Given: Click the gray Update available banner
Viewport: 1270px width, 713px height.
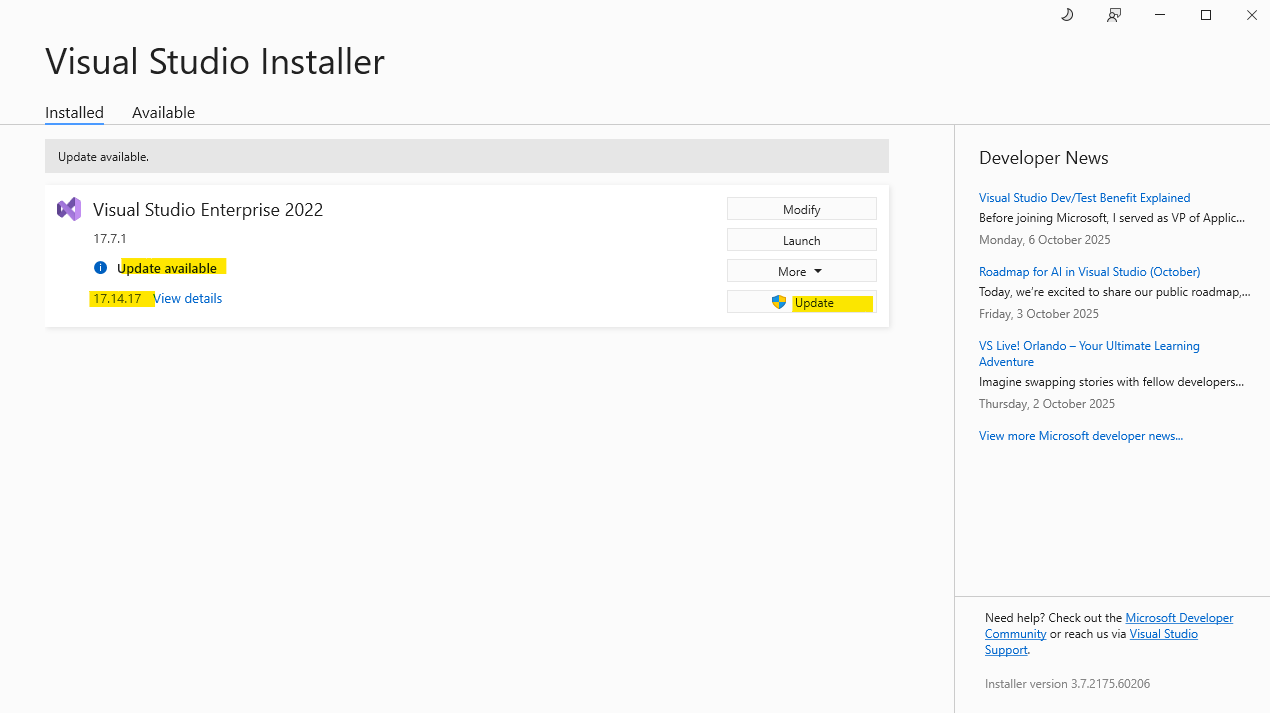Looking at the screenshot, I should (467, 156).
